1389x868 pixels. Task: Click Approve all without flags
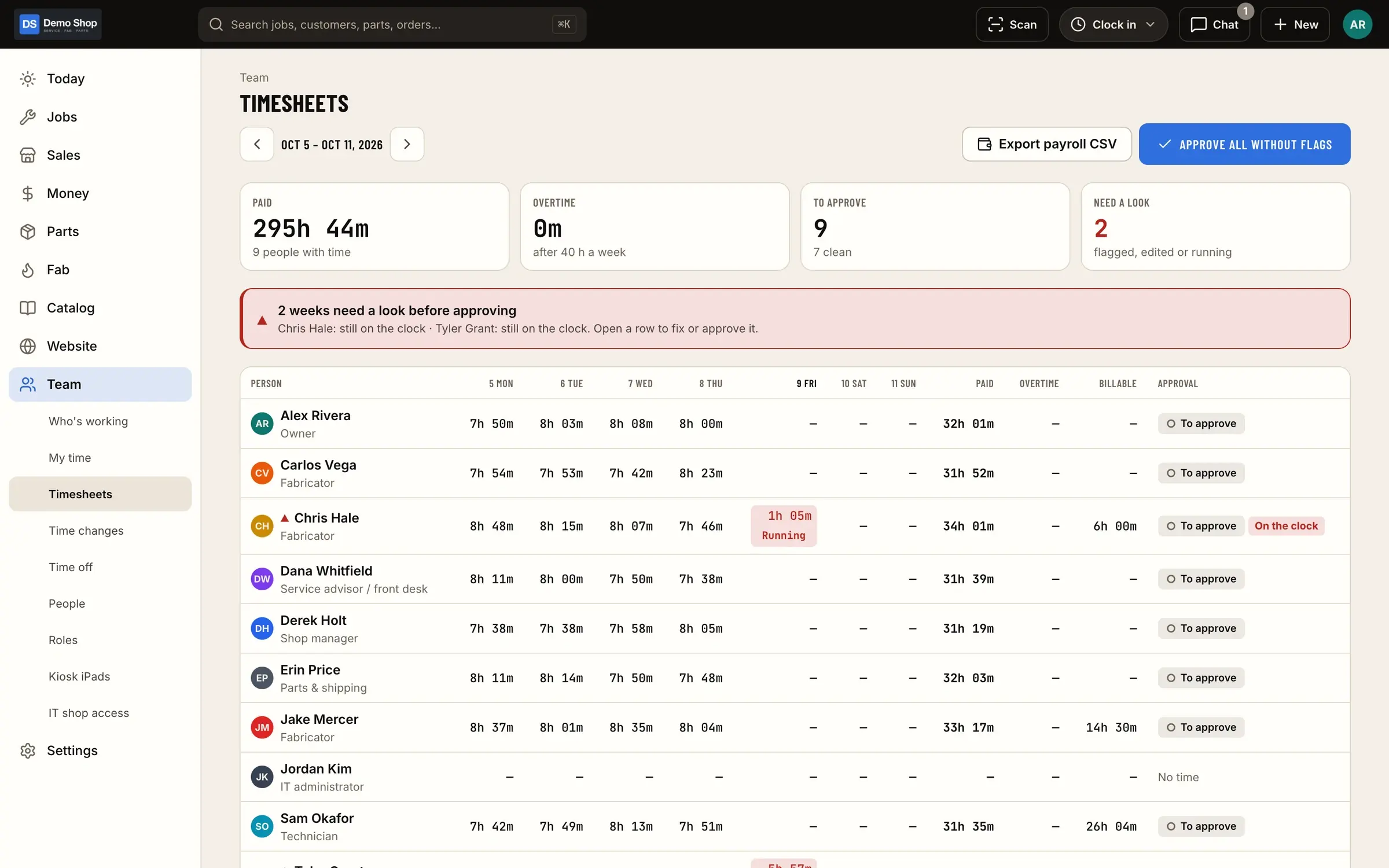pos(1244,144)
